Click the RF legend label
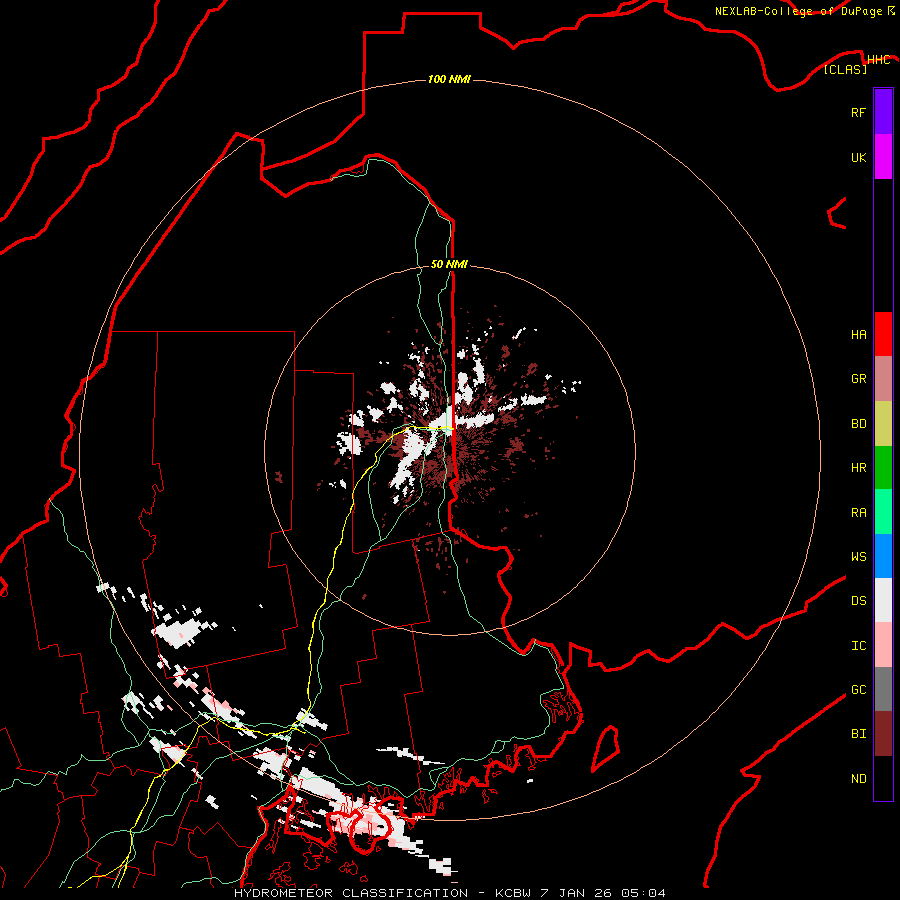The image size is (900, 900). (858, 112)
